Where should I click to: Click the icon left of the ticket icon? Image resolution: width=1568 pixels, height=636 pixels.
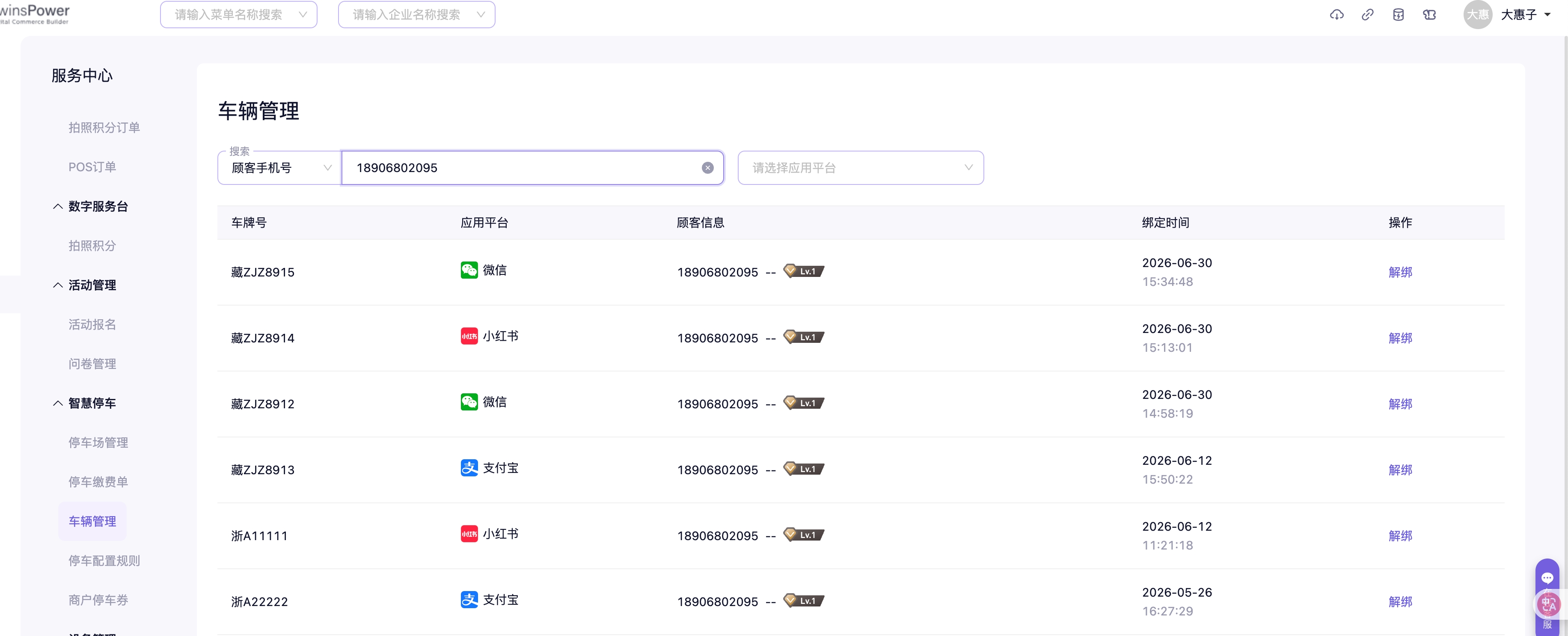pyautogui.click(x=1398, y=15)
